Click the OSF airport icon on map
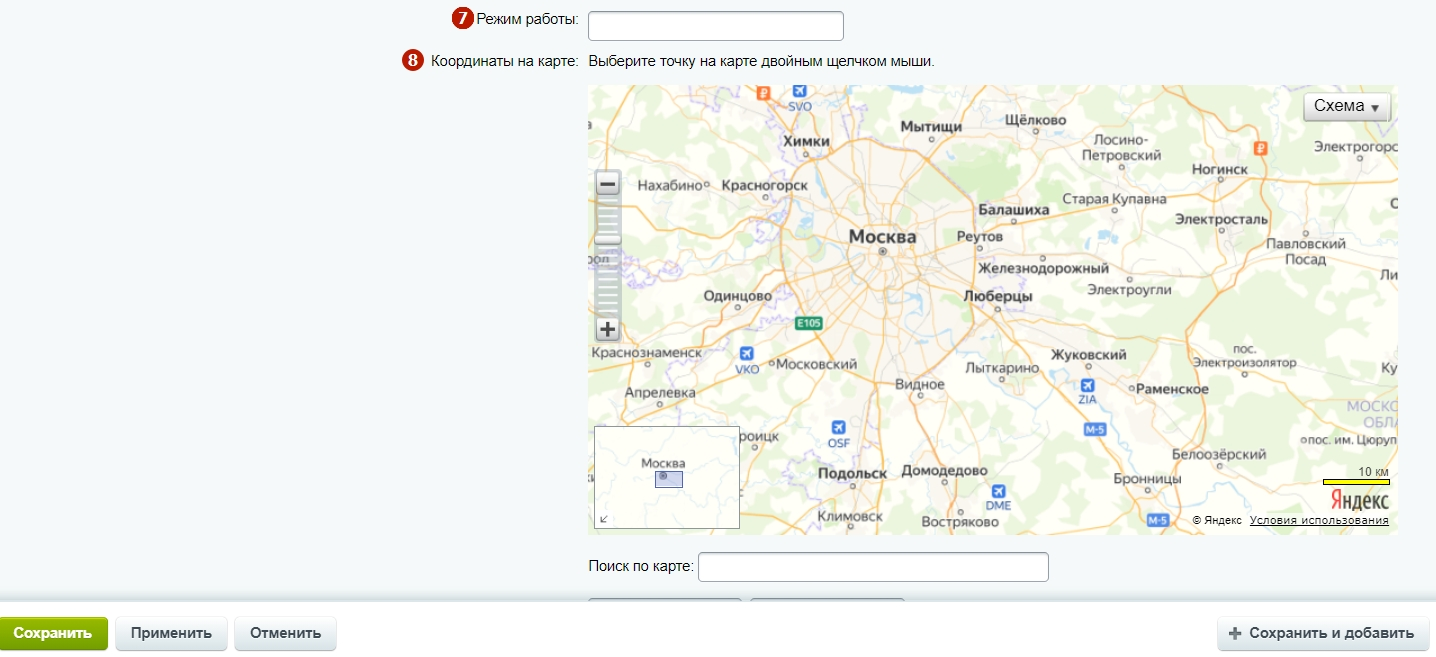The height and width of the screenshot is (657, 1436). [838, 428]
